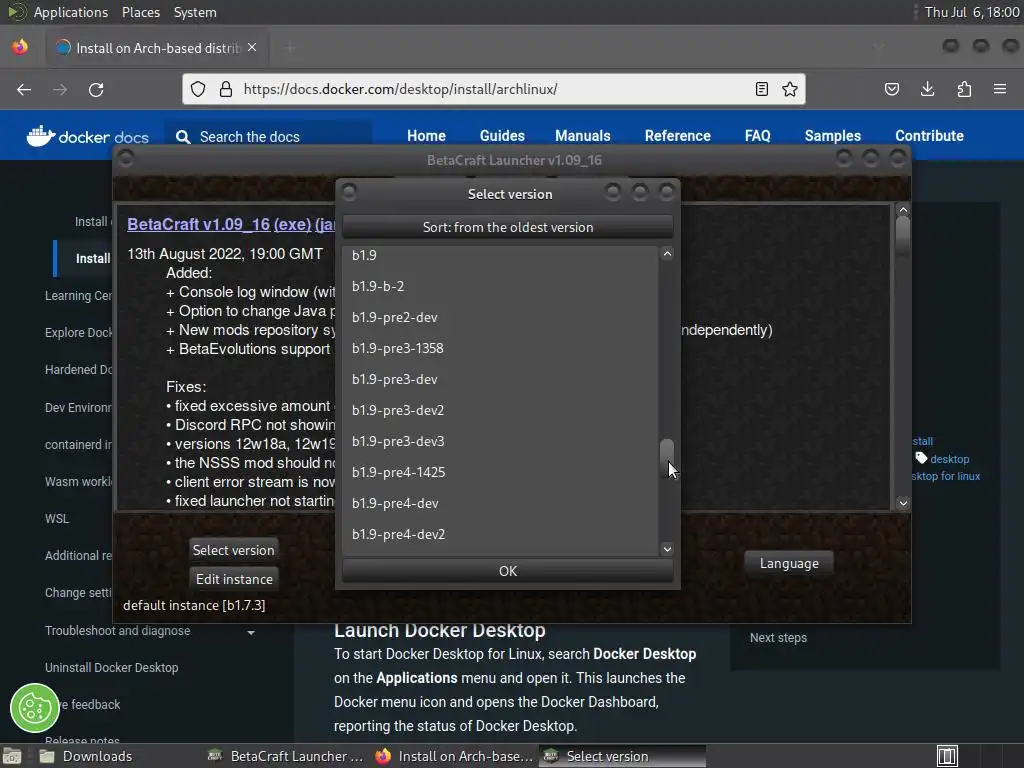Click the Firefox back arrow
The height and width of the screenshot is (768, 1024).
coord(24,89)
